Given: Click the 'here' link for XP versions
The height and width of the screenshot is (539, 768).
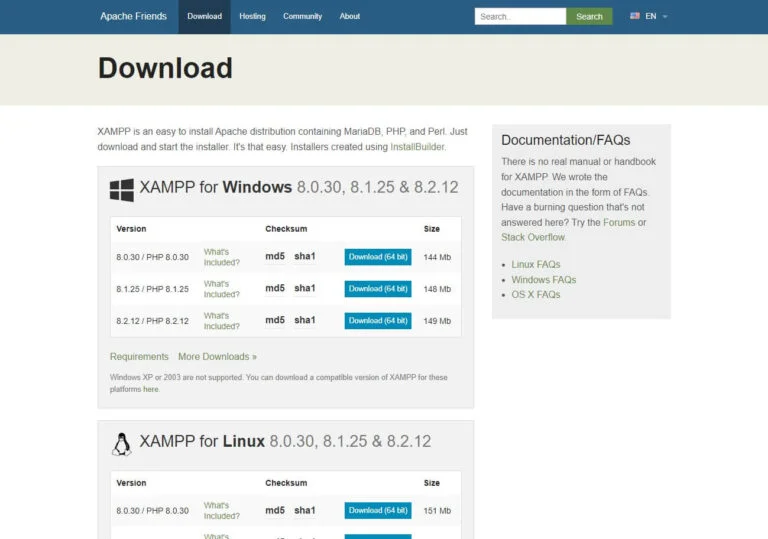Looking at the screenshot, I should coord(151,389).
